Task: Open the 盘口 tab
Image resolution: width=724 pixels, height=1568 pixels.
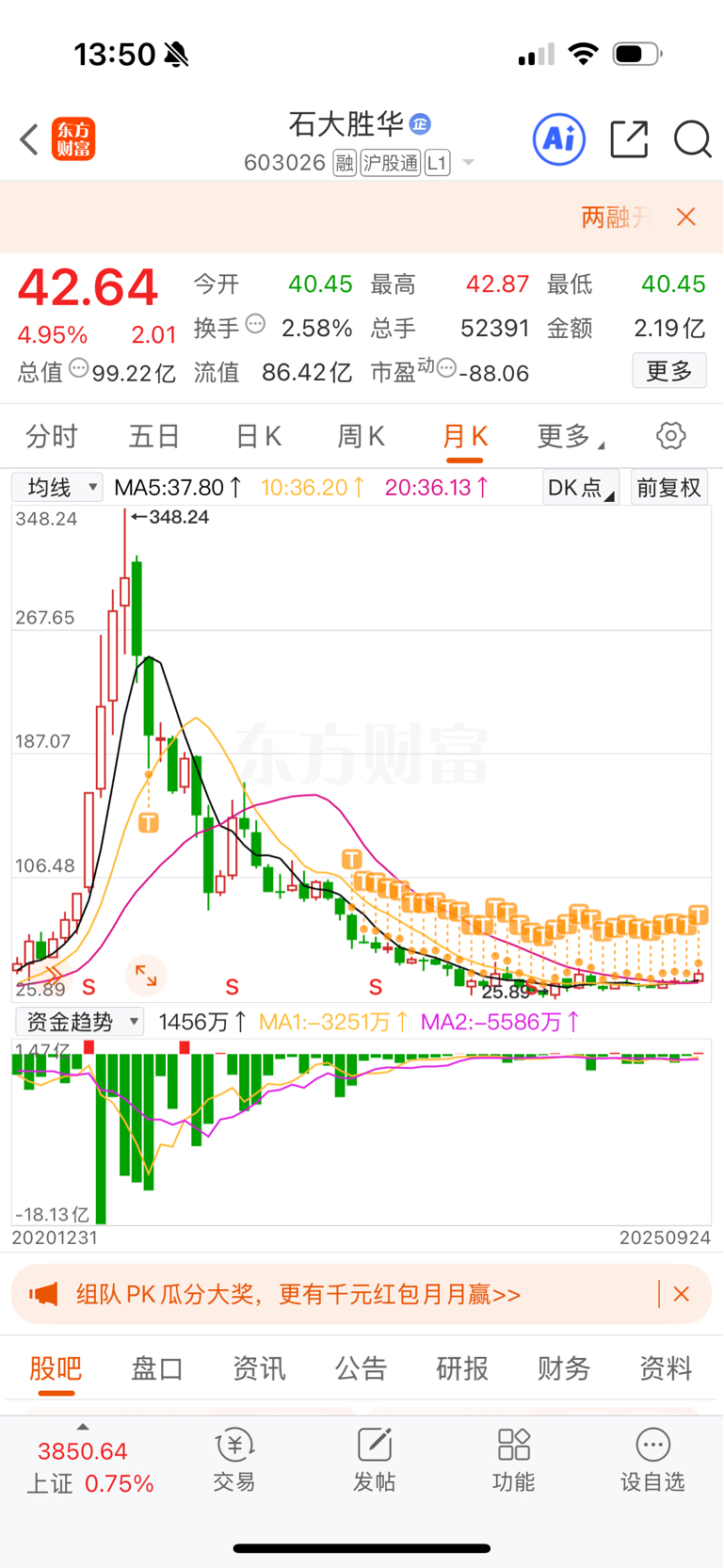Action: [157, 1367]
